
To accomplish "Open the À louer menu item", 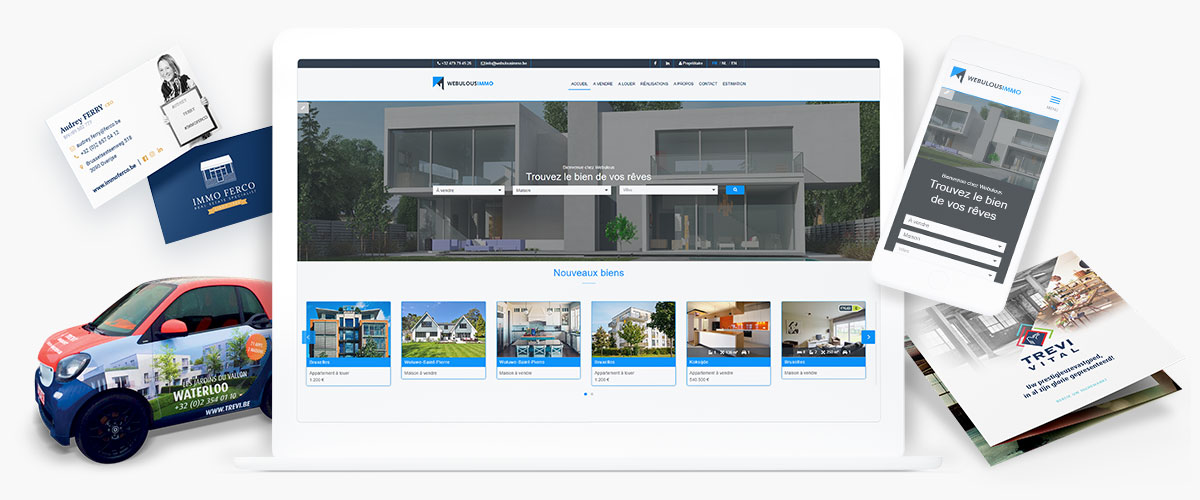I will [x=626, y=84].
